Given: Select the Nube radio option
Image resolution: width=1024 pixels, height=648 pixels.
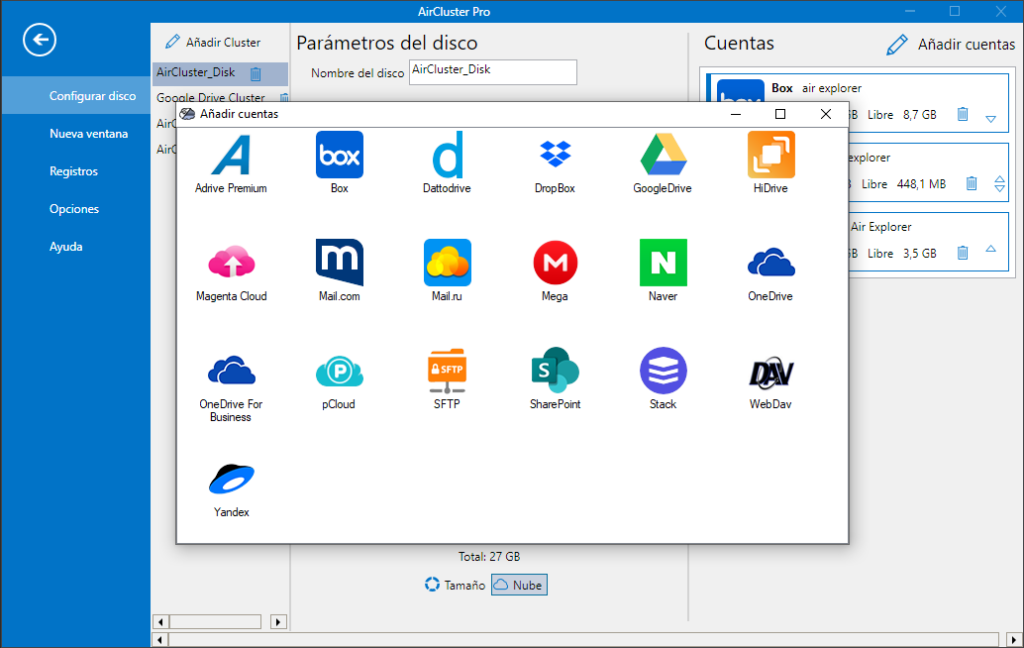Looking at the screenshot, I should [519, 585].
